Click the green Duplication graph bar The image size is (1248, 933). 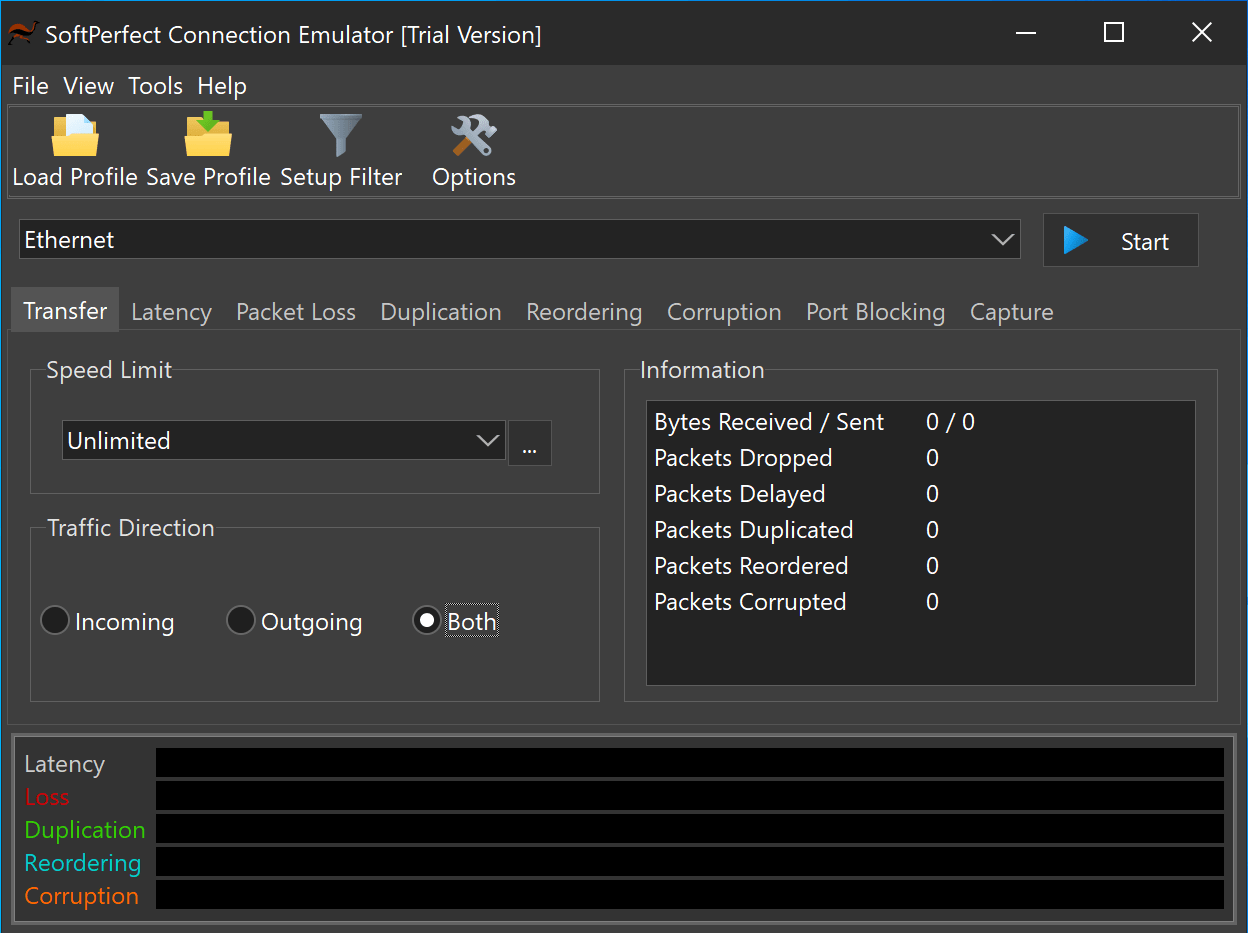pyautogui.click(x=690, y=829)
